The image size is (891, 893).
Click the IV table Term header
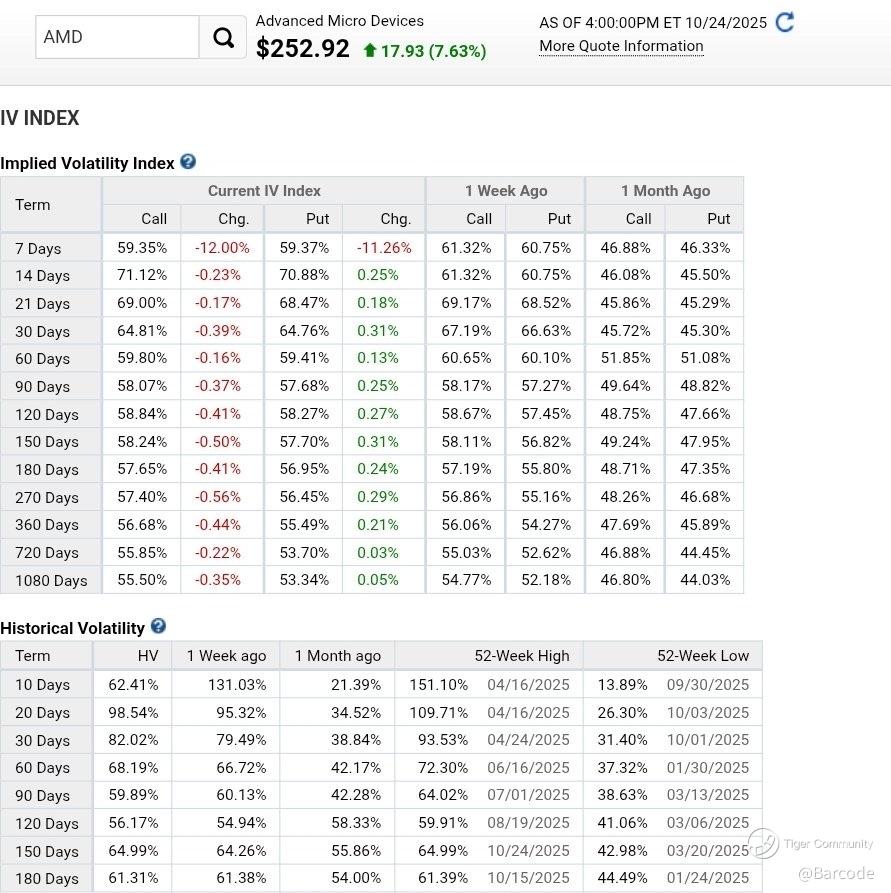(32, 204)
